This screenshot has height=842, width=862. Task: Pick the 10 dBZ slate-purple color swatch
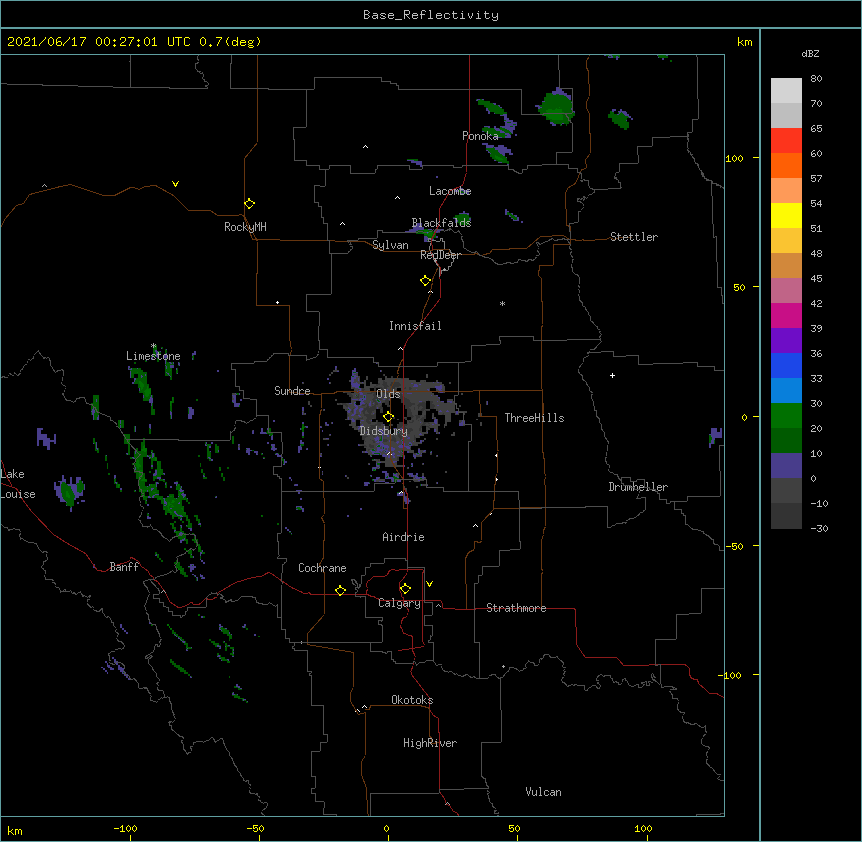(786, 466)
